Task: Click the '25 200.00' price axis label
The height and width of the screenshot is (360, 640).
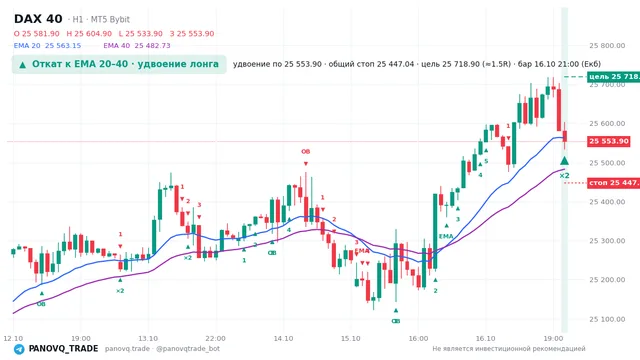Action: (x=607, y=280)
